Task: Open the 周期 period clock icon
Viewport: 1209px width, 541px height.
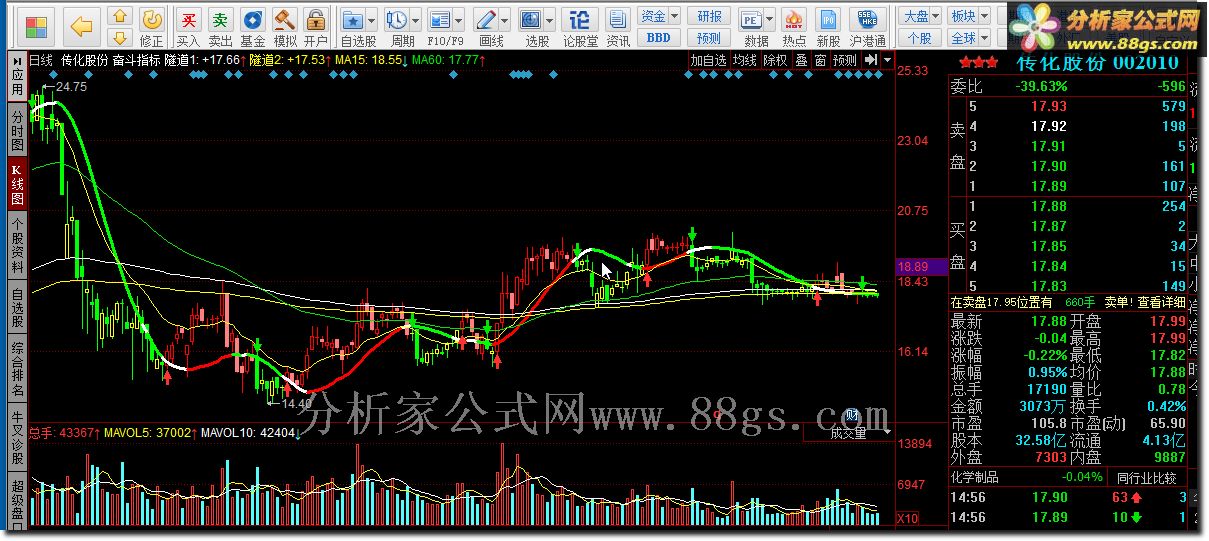Action: [397, 20]
